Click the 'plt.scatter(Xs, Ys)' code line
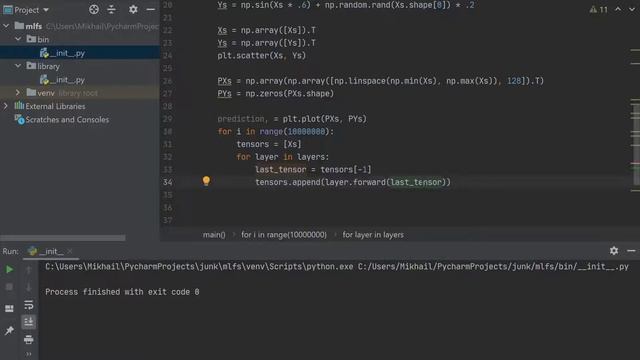The width and height of the screenshot is (640, 360). pos(262,56)
